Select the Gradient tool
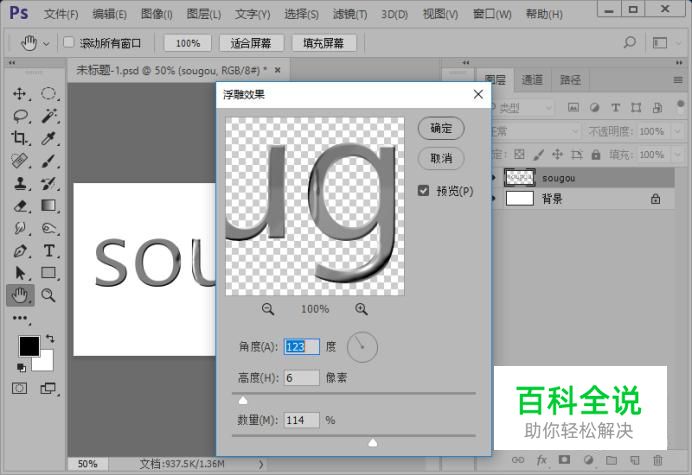 (x=49, y=205)
